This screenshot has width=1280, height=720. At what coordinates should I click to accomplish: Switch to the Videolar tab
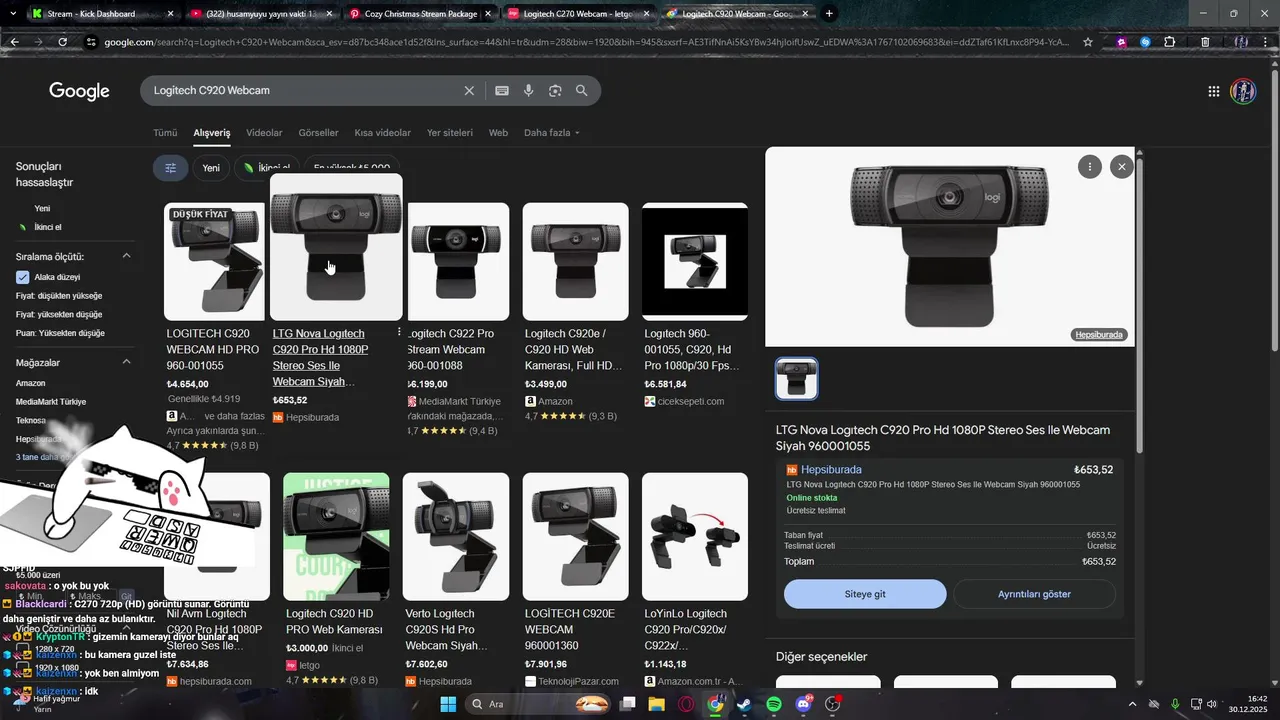[264, 133]
